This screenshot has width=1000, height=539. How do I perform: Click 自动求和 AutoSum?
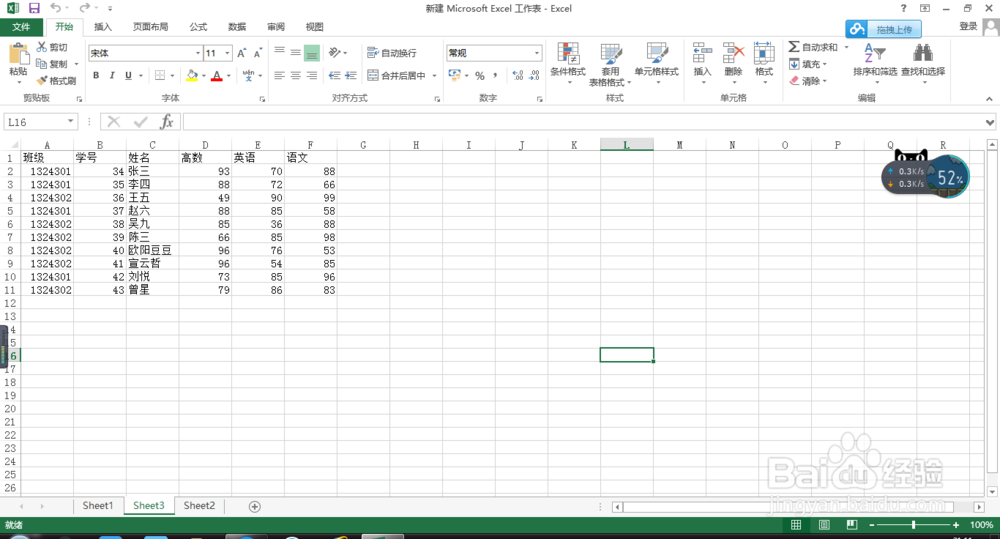point(813,47)
